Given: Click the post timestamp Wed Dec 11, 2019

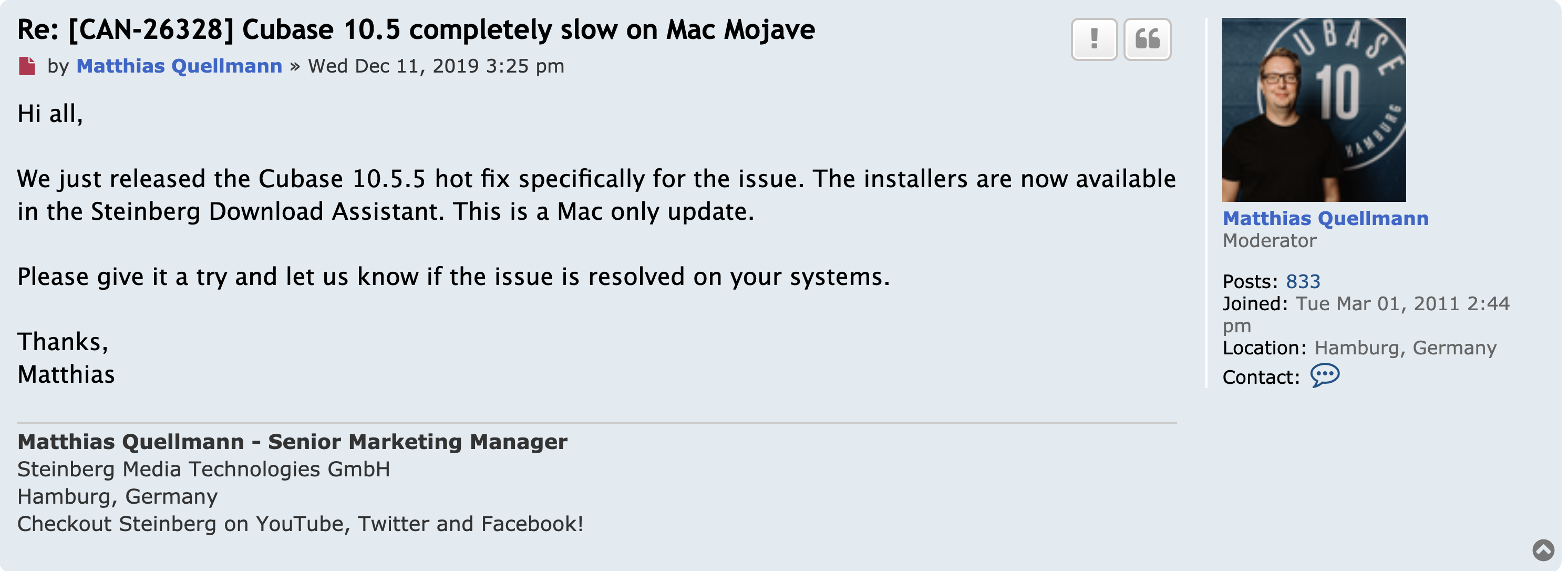Looking at the screenshot, I should point(436,66).
